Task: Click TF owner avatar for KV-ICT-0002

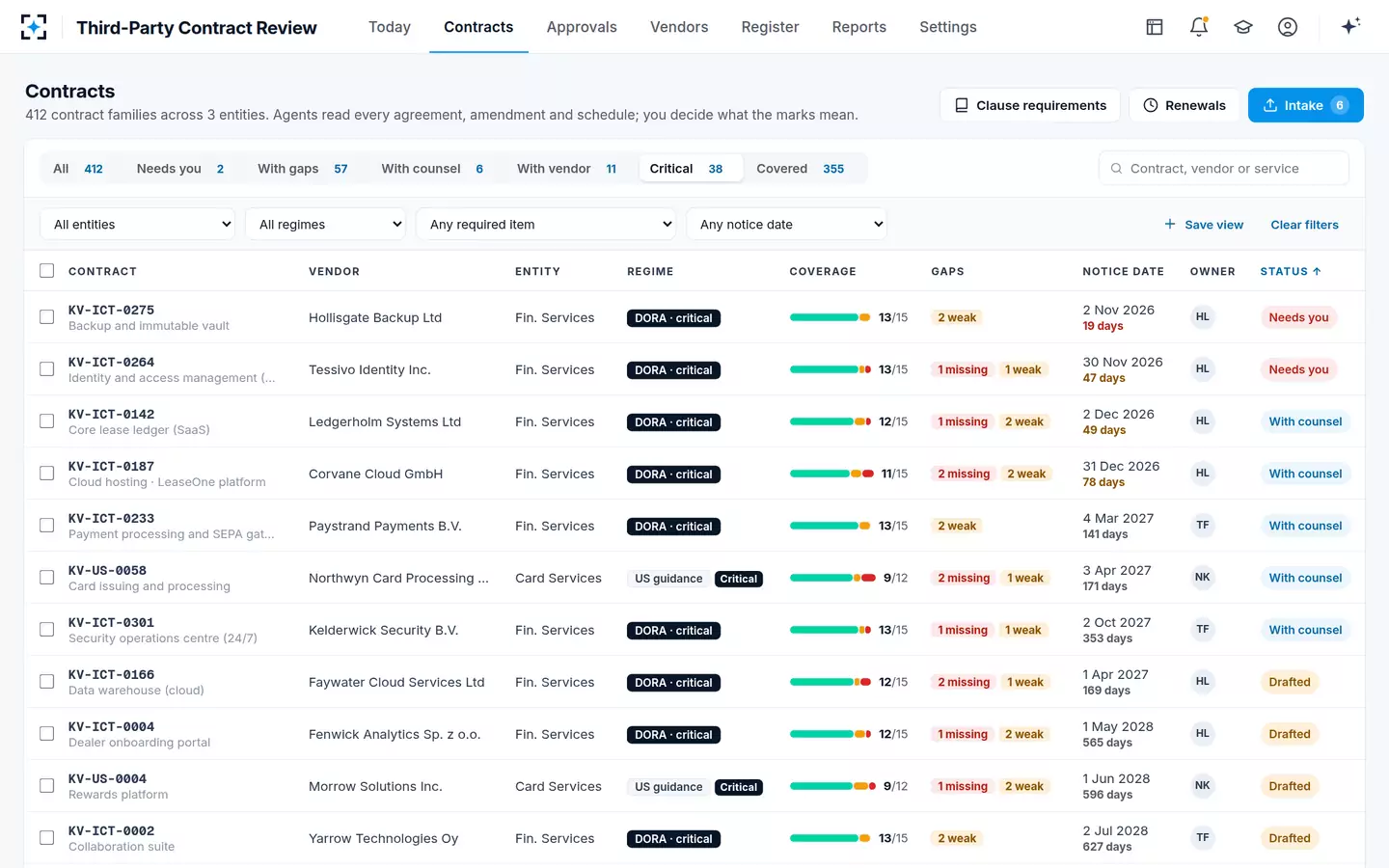Action: click(x=1202, y=837)
